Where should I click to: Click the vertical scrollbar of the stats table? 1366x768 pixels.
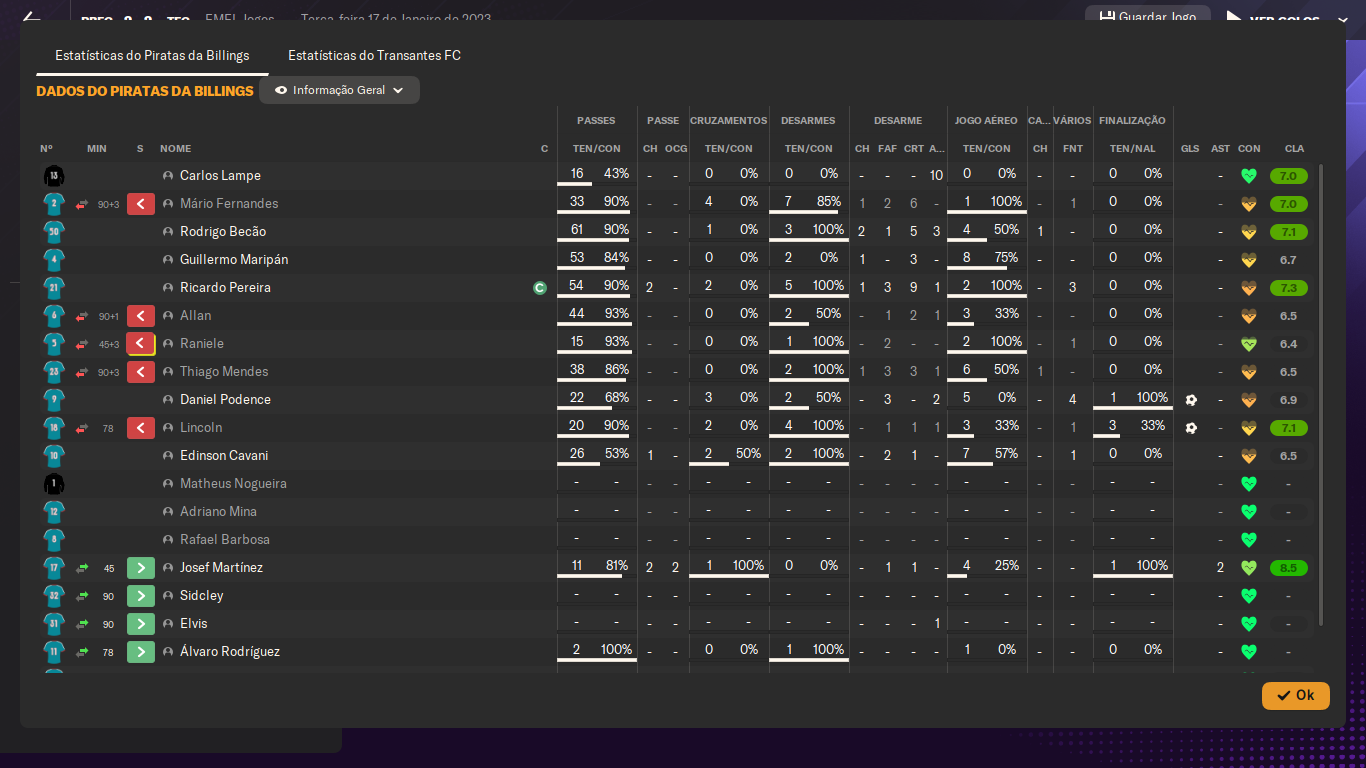pyautogui.click(x=1321, y=400)
